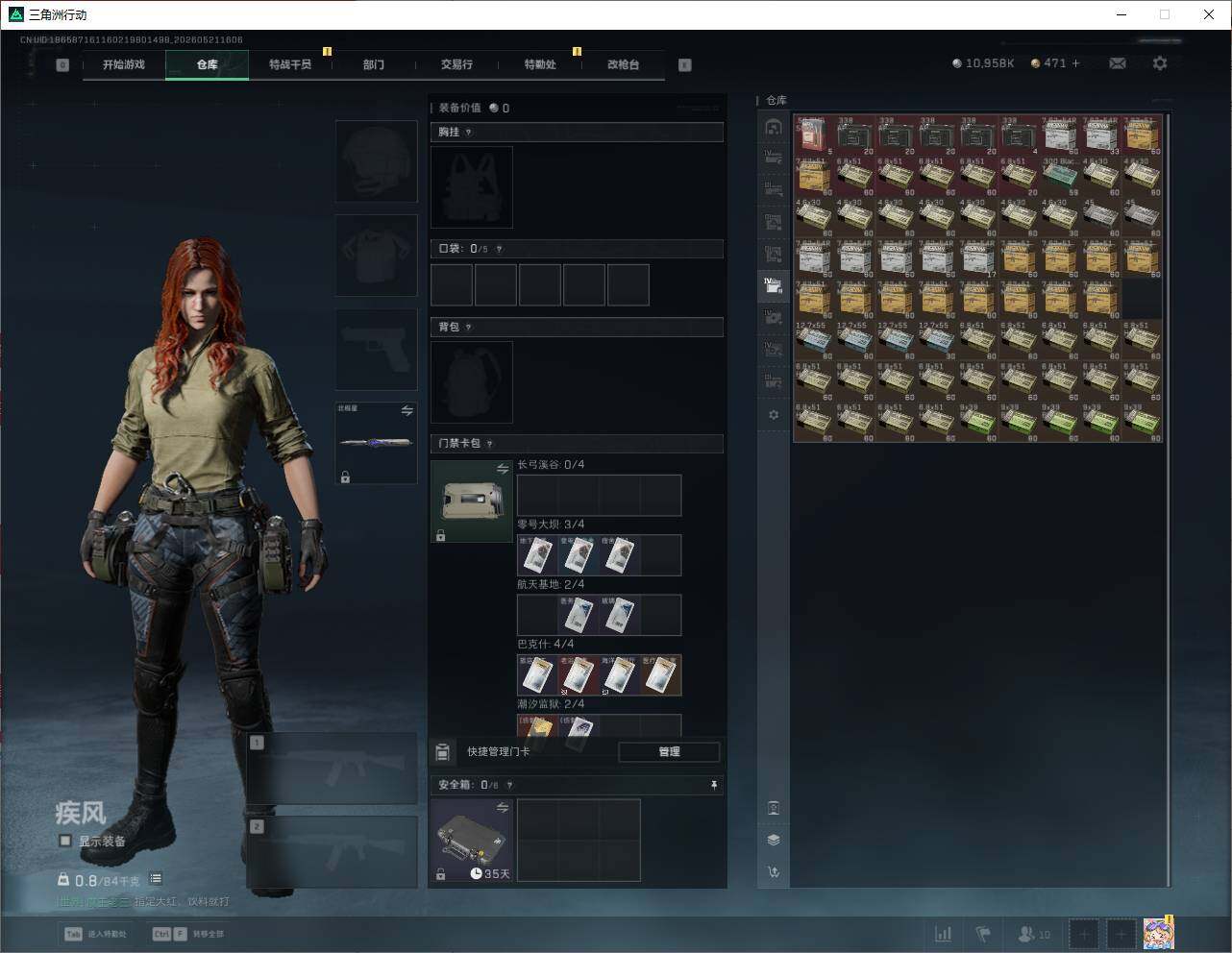
Task: Select the empty helmet equipment slot
Action: pos(377,161)
